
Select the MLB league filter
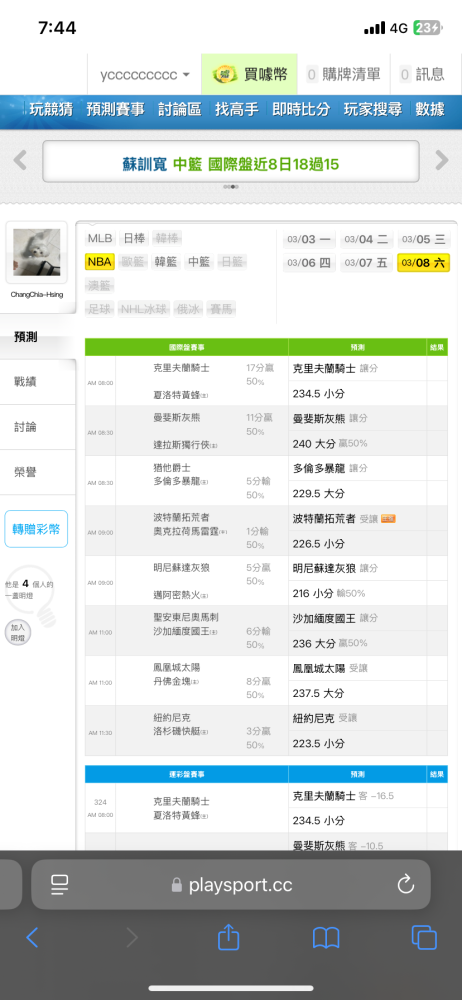[x=100, y=239]
